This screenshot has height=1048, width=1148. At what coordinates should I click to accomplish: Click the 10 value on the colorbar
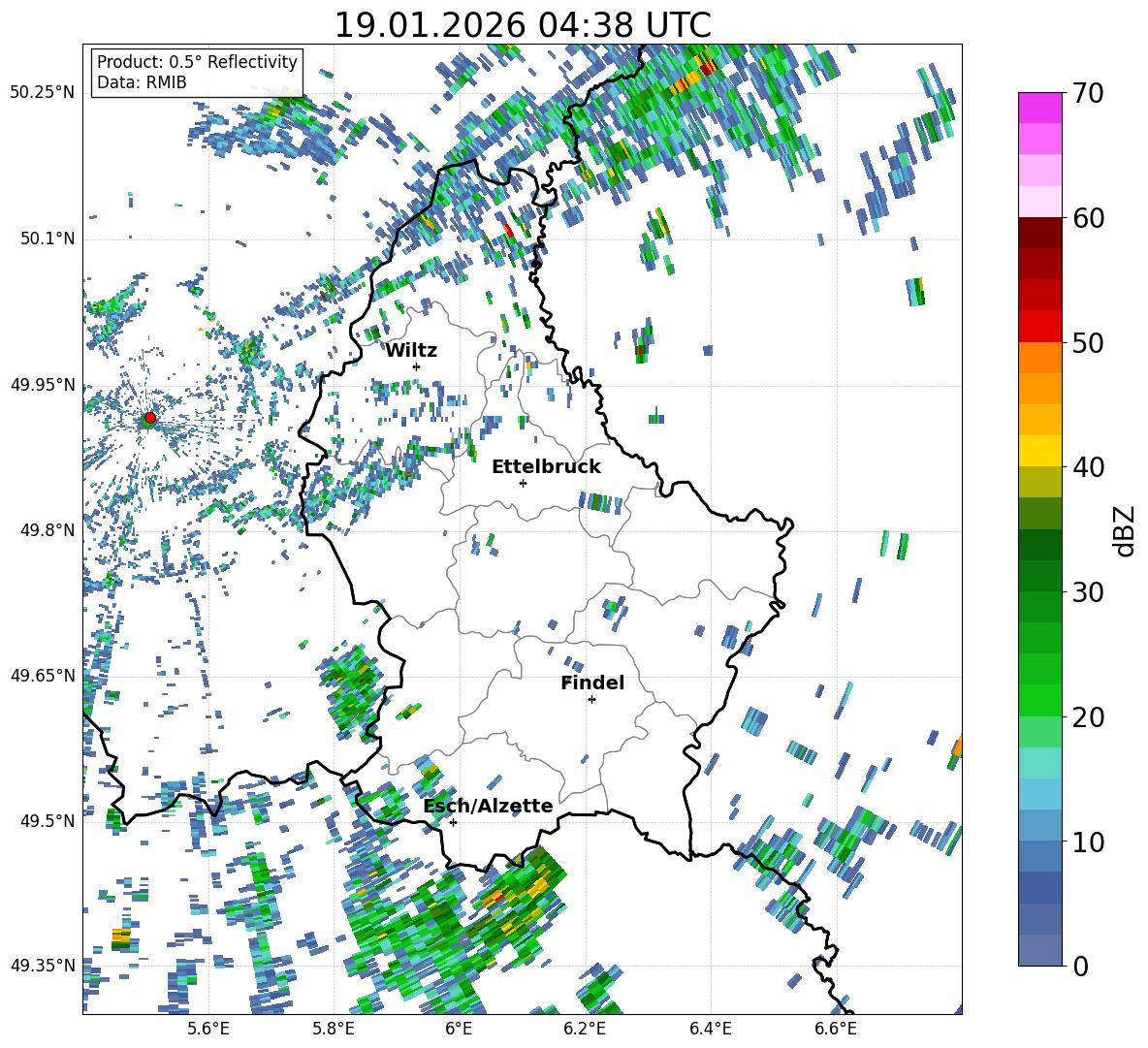1088,842
